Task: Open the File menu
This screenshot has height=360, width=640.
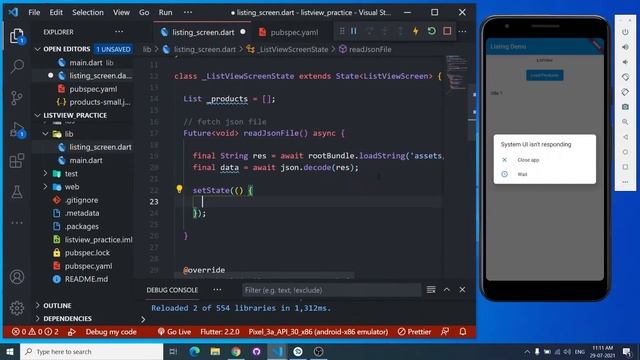Action: point(34,12)
